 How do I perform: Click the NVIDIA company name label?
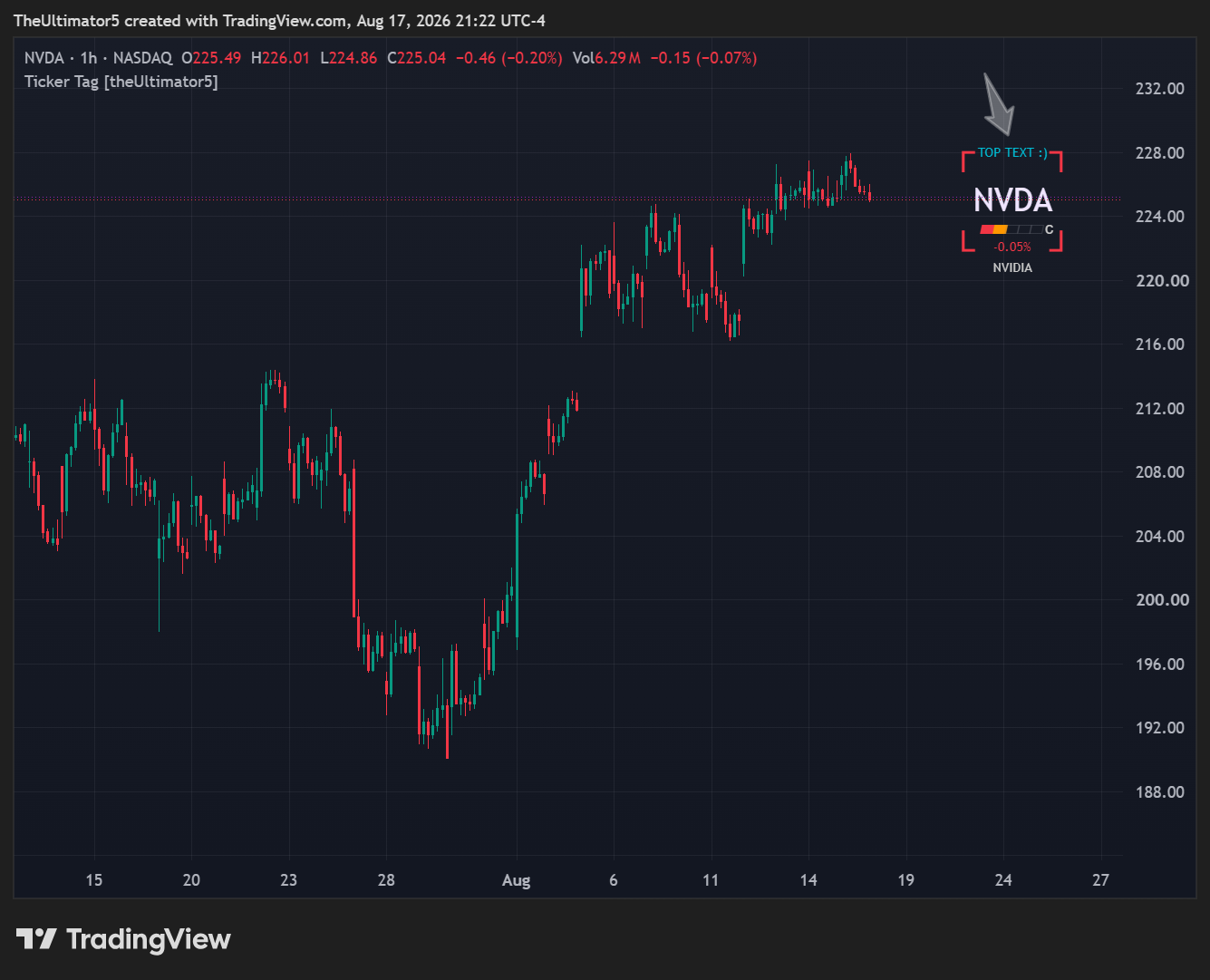[1012, 267]
